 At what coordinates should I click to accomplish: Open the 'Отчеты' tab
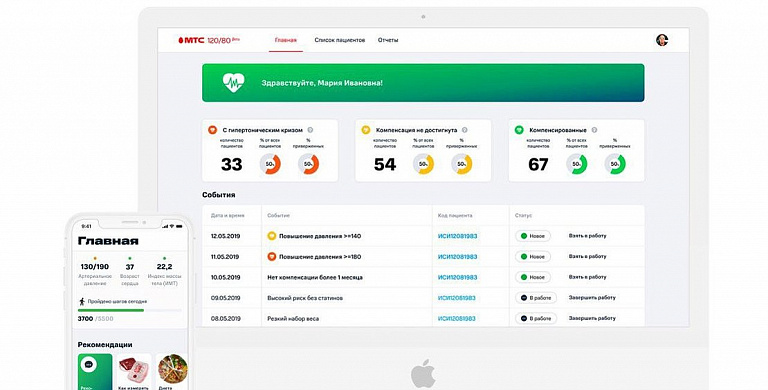(388, 40)
